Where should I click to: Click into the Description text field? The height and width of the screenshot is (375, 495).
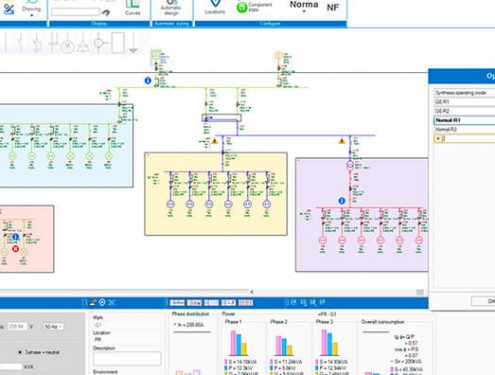point(127,359)
